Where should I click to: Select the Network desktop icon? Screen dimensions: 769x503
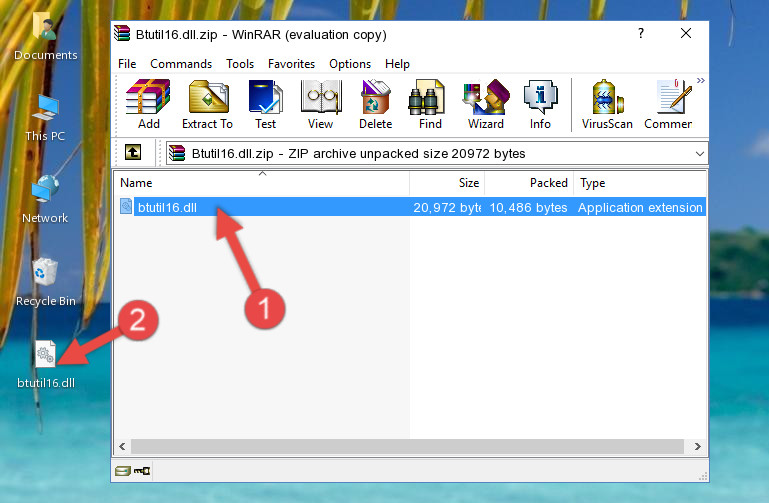coord(45,200)
